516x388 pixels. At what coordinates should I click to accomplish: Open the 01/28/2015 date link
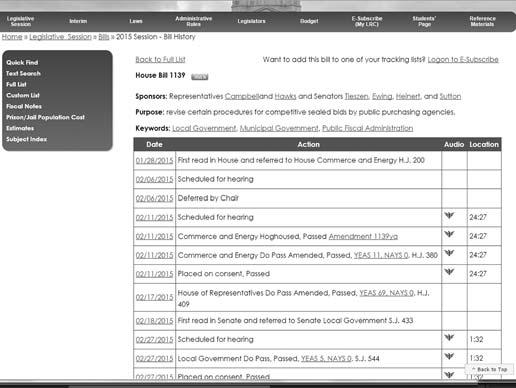click(x=154, y=160)
